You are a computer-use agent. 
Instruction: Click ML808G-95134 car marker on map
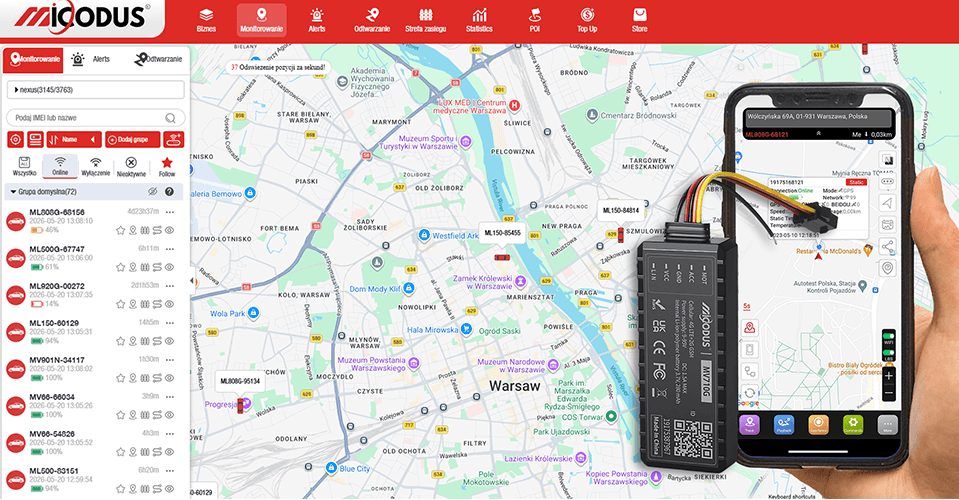tap(240, 405)
